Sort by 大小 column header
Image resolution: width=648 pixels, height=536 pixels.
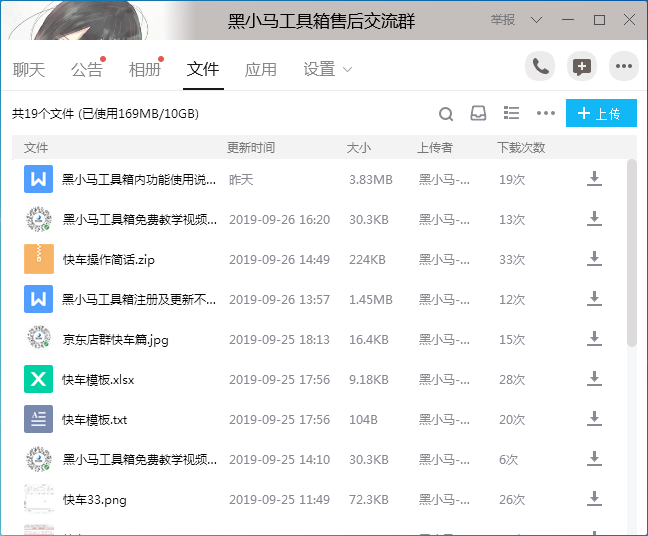(359, 148)
